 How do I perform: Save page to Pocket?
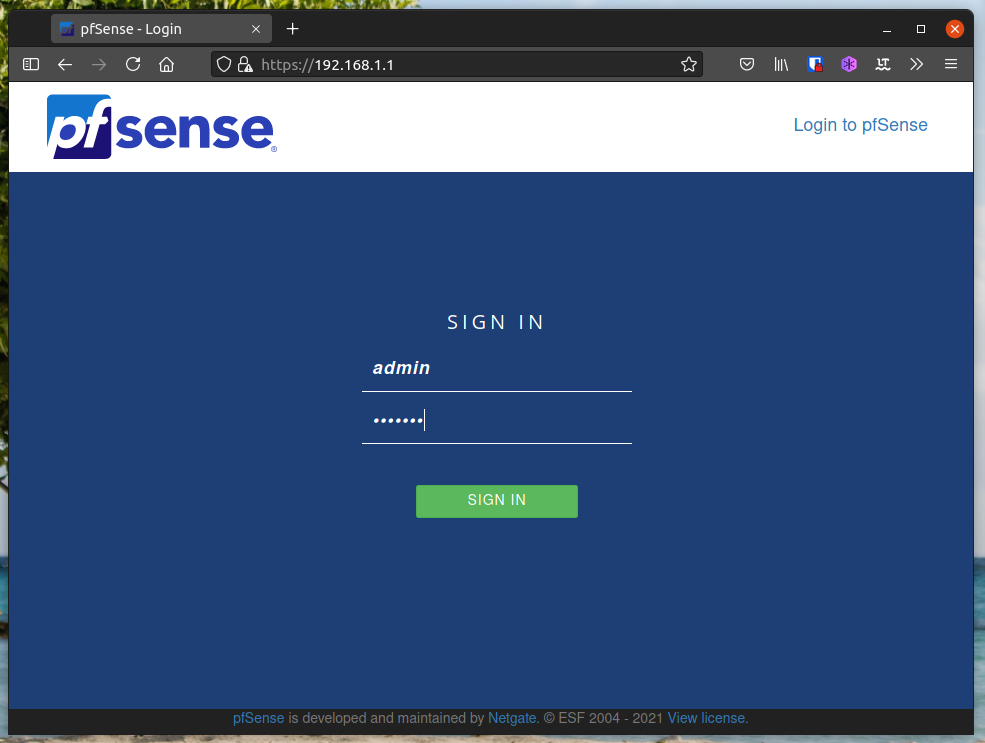(x=746, y=64)
